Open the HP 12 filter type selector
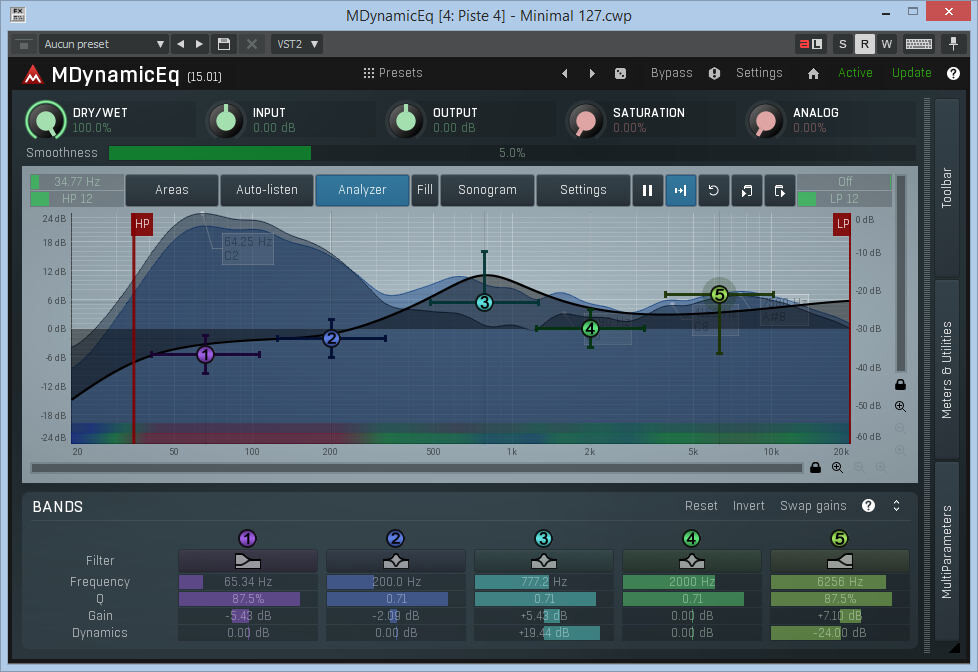 click(x=77, y=199)
